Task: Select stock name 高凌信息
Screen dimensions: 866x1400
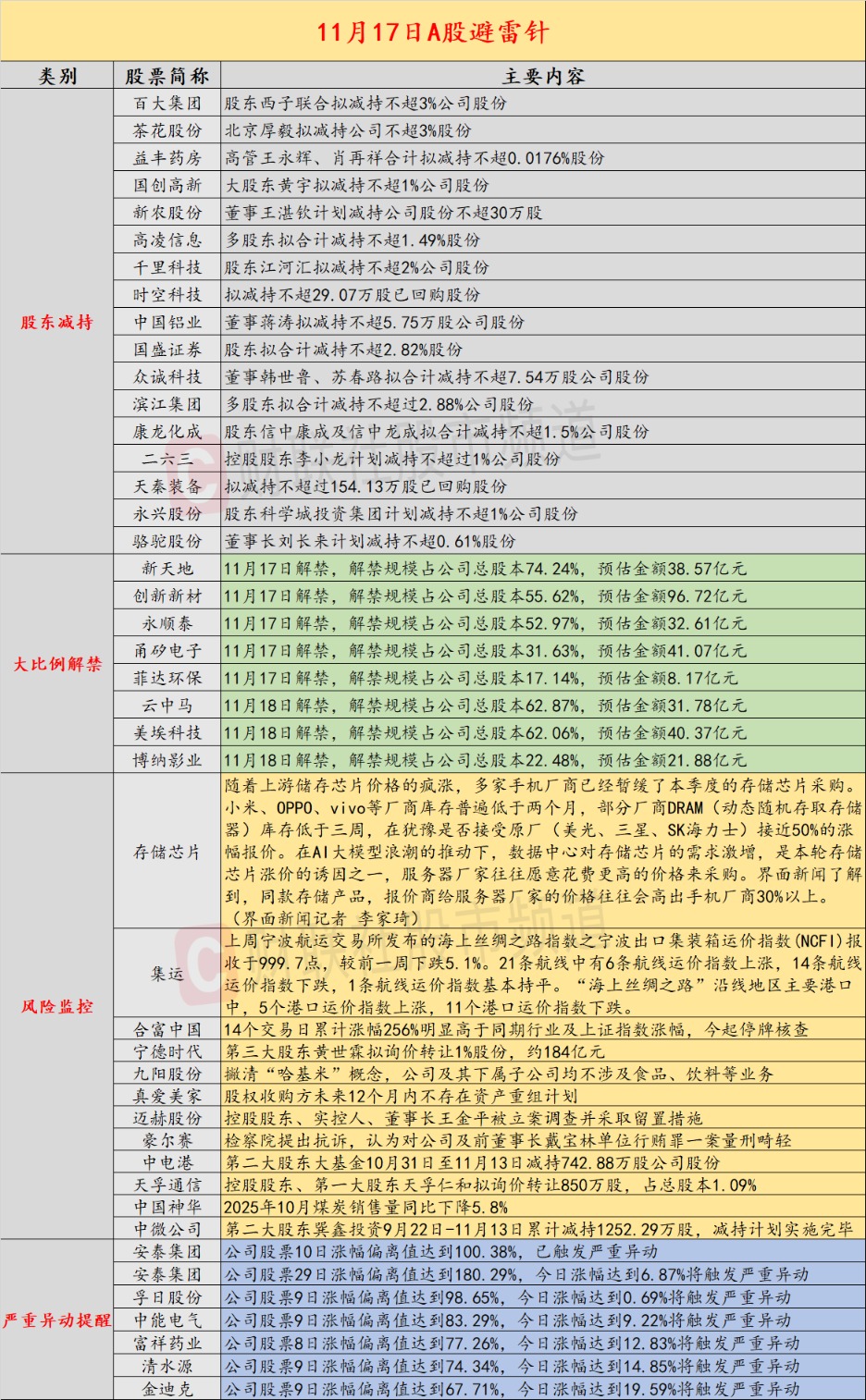Action: (167, 240)
